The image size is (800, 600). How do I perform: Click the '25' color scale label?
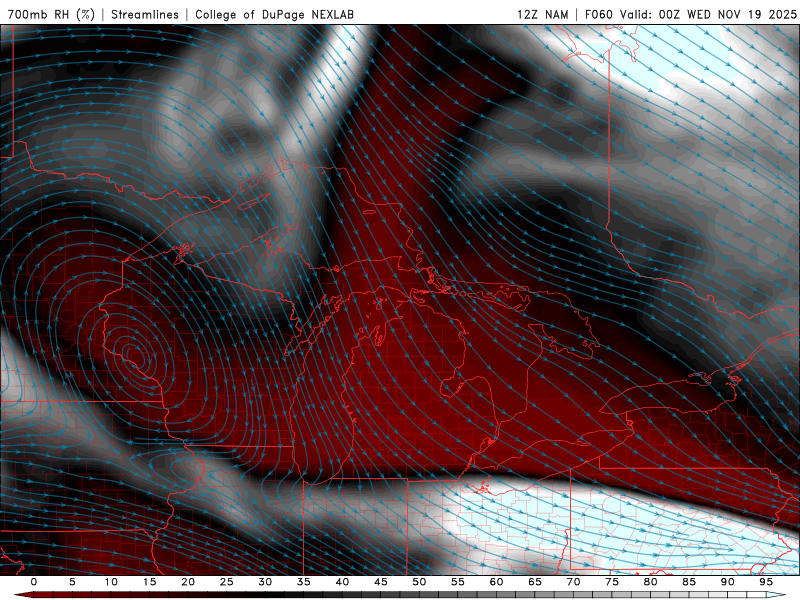tap(227, 582)
